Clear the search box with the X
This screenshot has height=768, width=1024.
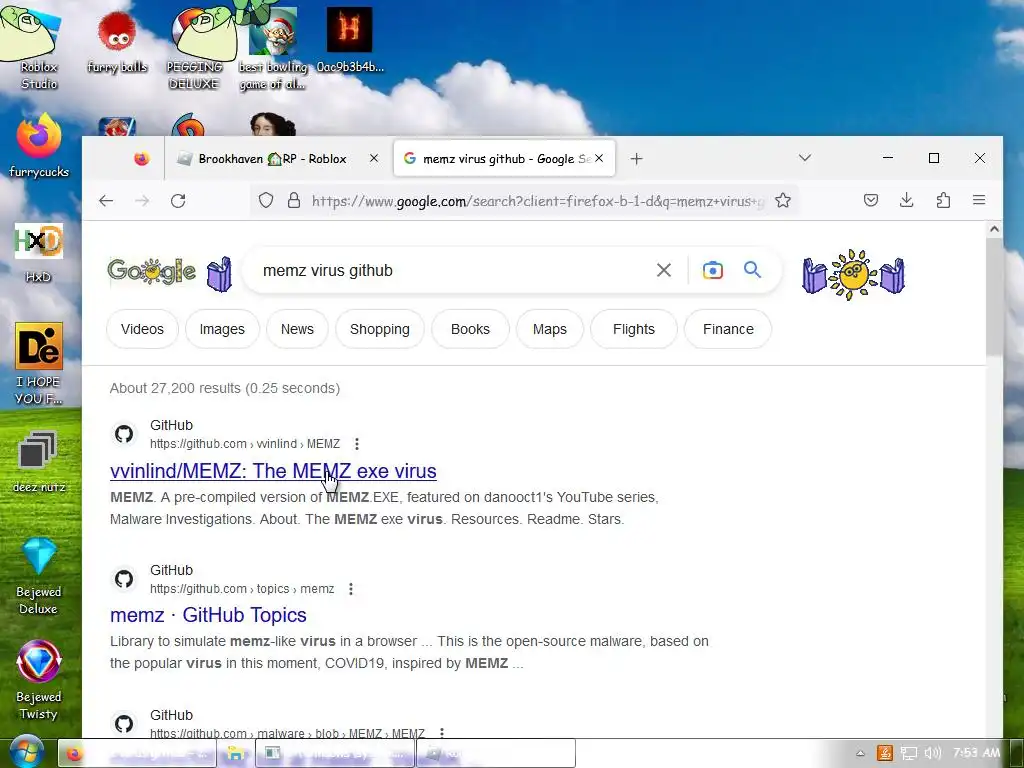click(x=664, y=270)
